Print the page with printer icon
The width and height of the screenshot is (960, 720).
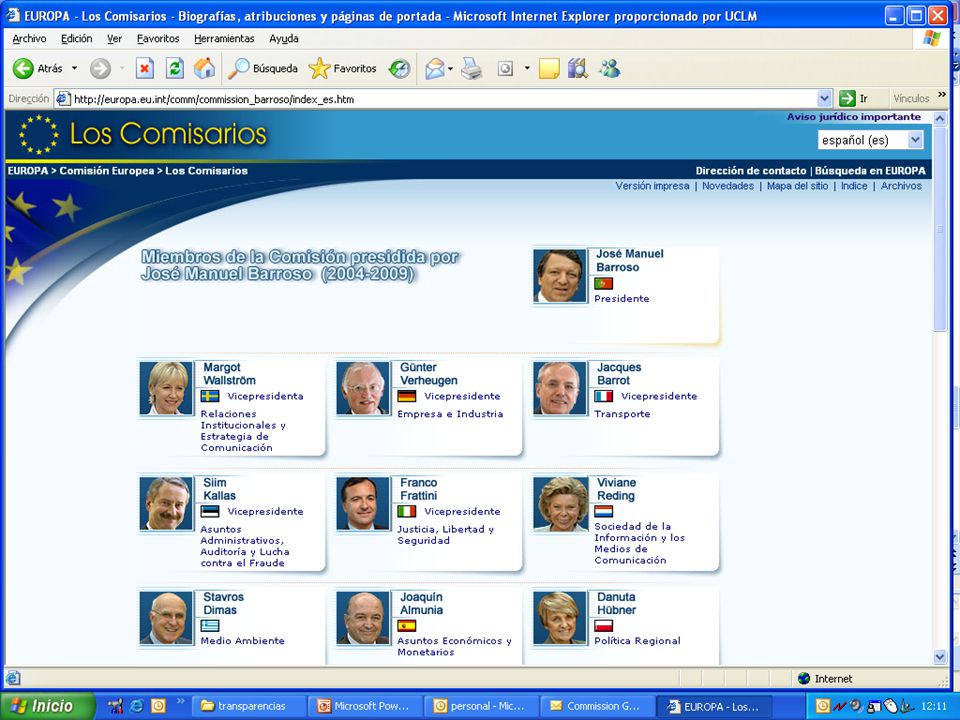[x=471, y=69]
